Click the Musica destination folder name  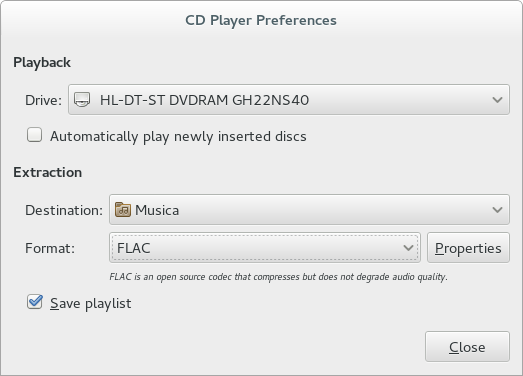point(157,210)
